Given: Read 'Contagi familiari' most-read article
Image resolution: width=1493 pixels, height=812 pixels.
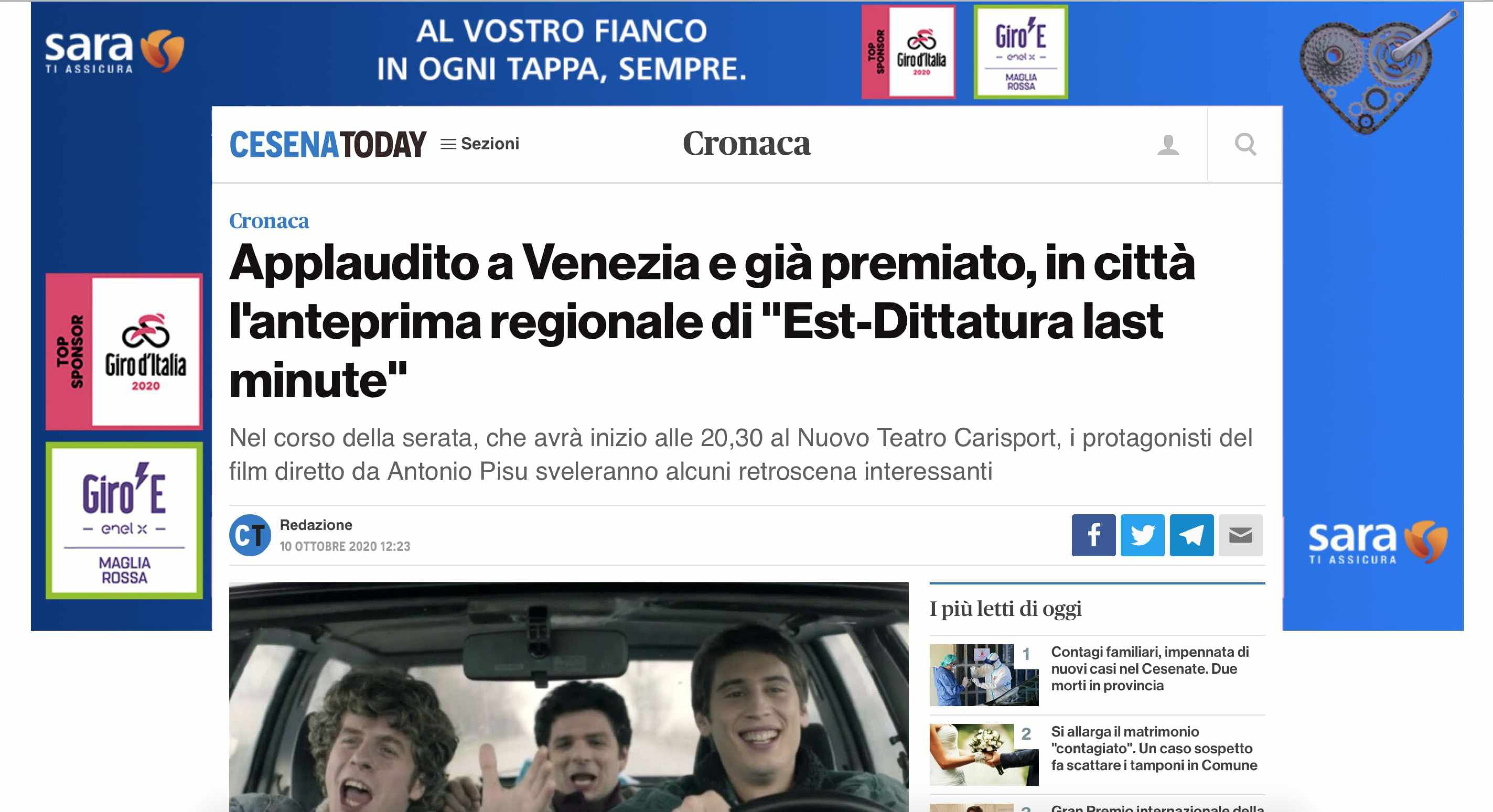Looking at the screenshot, I should (1149, 668).
